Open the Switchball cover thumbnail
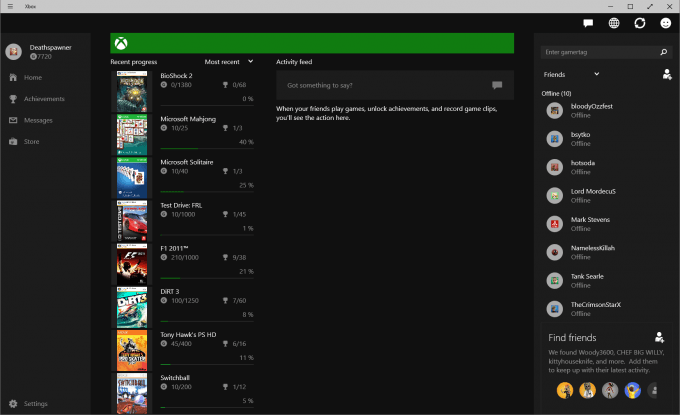 click(x=132, y=393)
